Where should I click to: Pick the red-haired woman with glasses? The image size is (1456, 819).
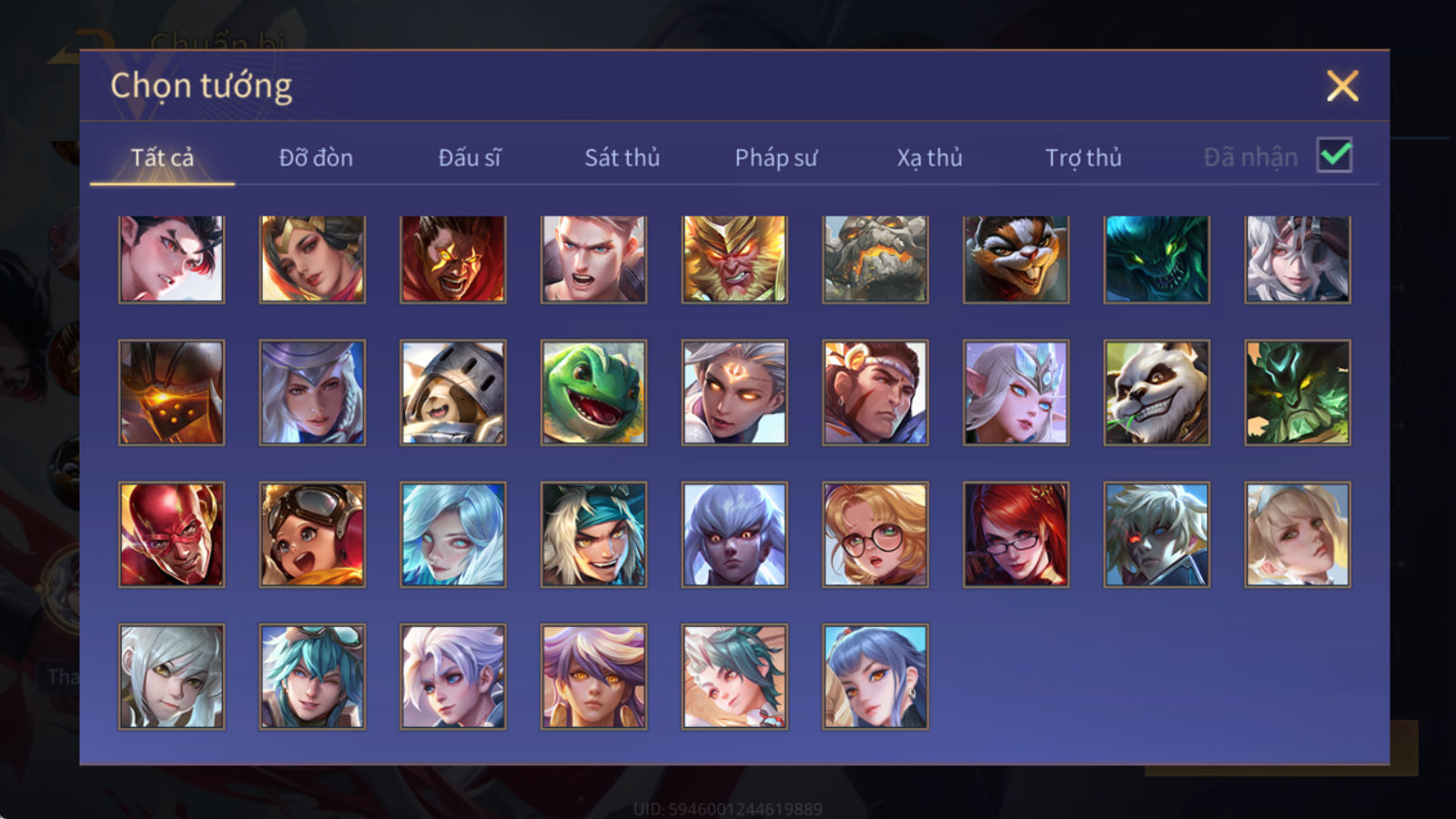pyautogui.click(x=1016, y=534)
